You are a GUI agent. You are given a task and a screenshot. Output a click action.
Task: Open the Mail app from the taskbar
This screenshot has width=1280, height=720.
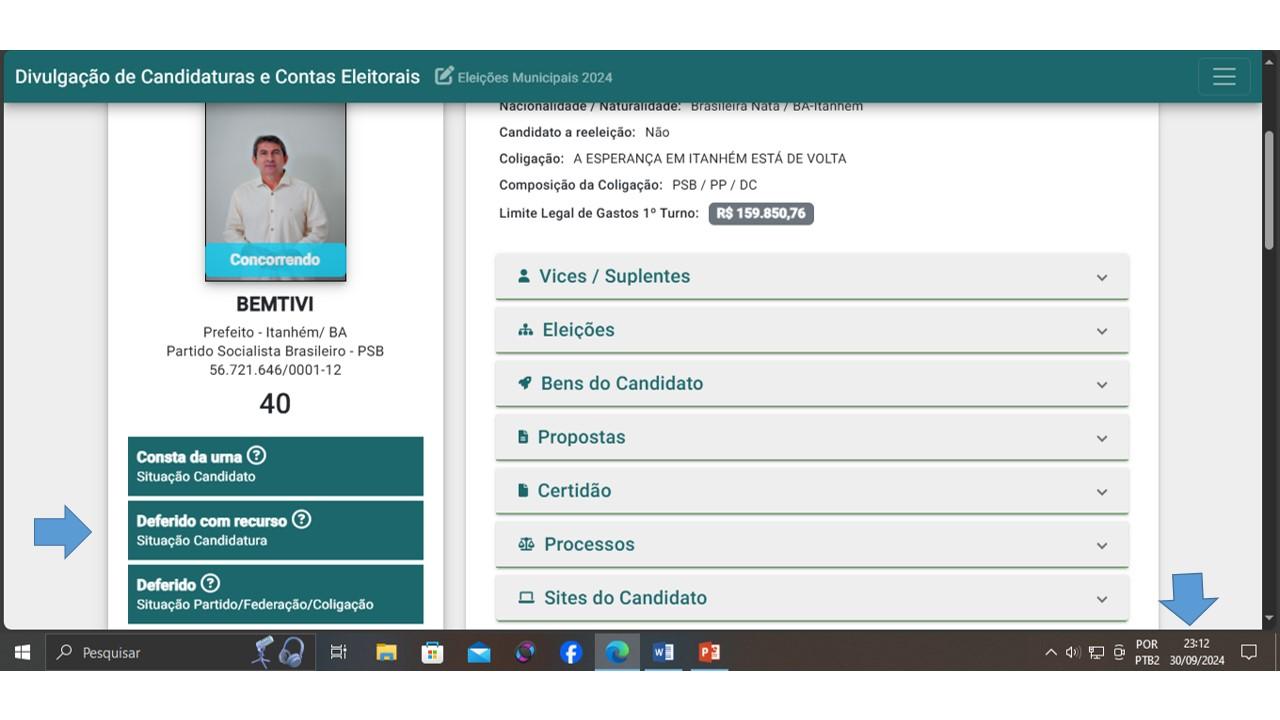[479, 652]
